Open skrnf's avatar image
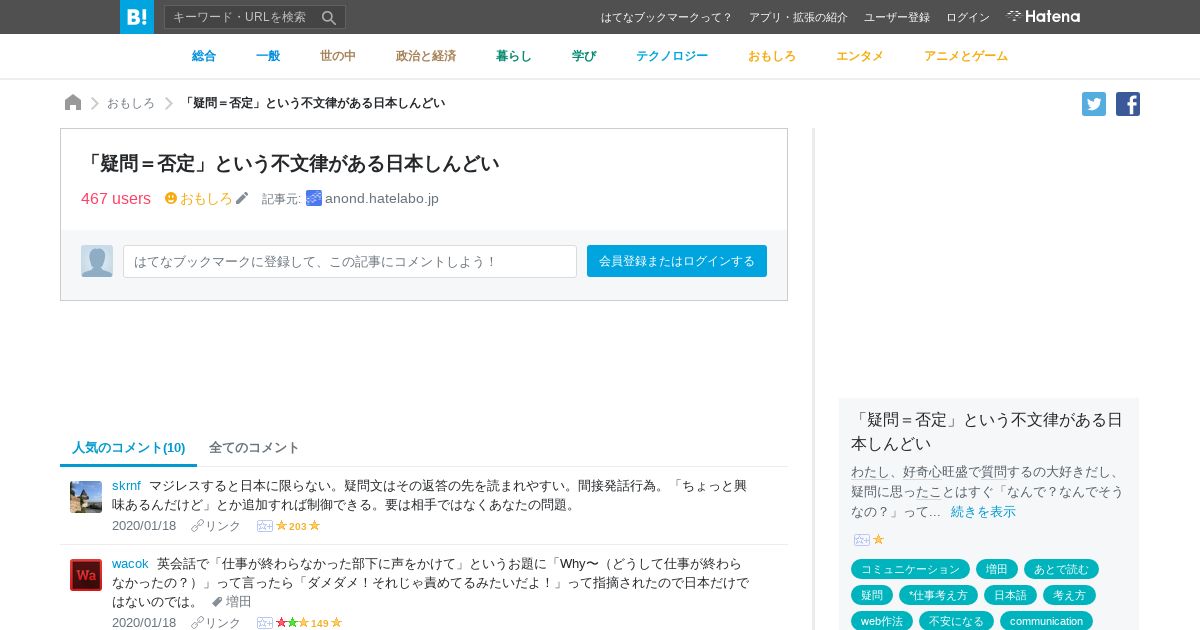The height and width of the screenshot is (630, 1200). (86, 497)
